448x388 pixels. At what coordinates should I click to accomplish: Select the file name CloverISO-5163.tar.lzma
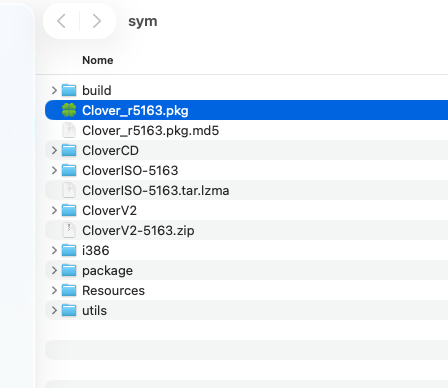click(x=156, y=191)
